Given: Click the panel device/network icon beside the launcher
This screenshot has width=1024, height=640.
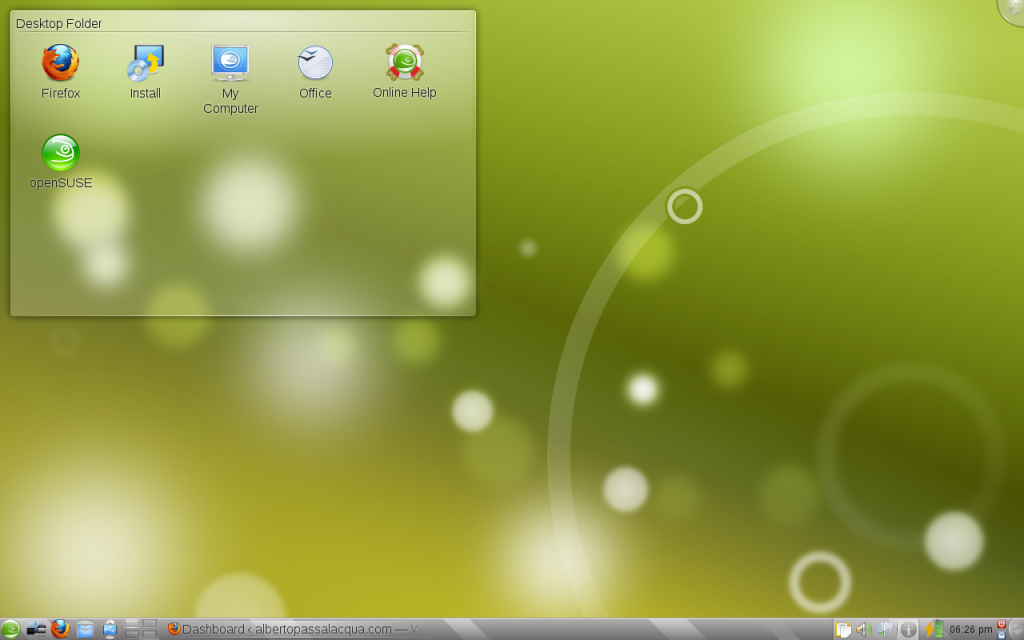Looking at the screenshot, I should click(x=36, y=630).
